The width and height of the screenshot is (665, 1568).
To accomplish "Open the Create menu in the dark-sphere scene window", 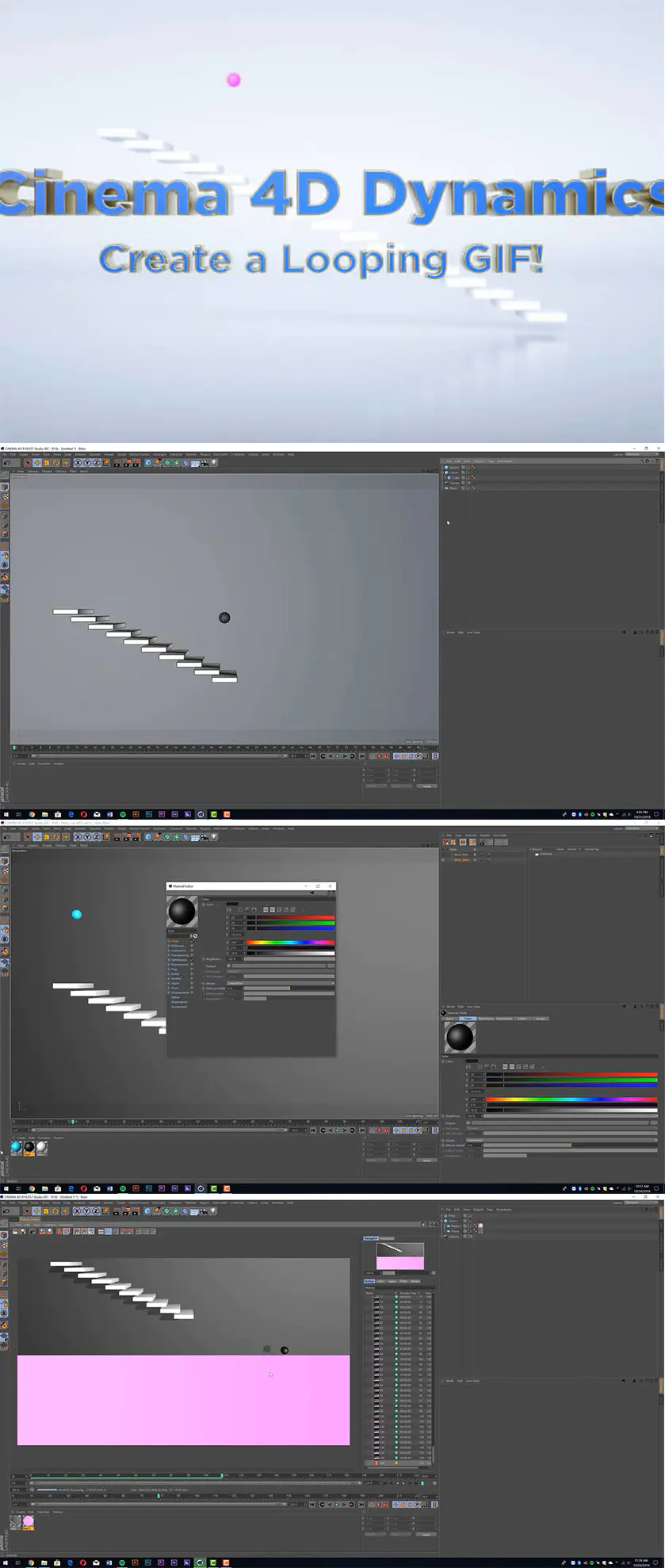I will [24, 454].
